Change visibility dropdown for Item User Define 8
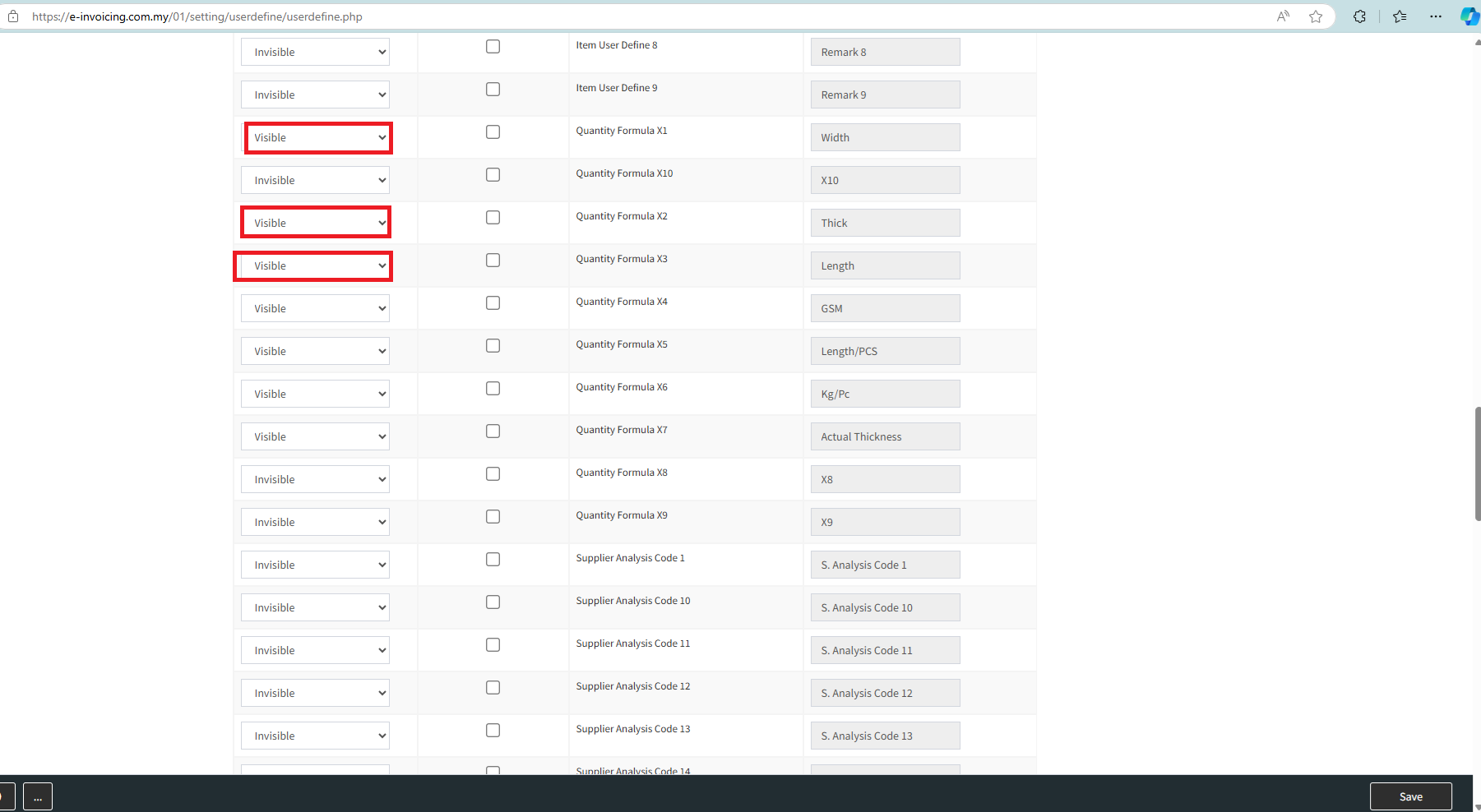 316,52
